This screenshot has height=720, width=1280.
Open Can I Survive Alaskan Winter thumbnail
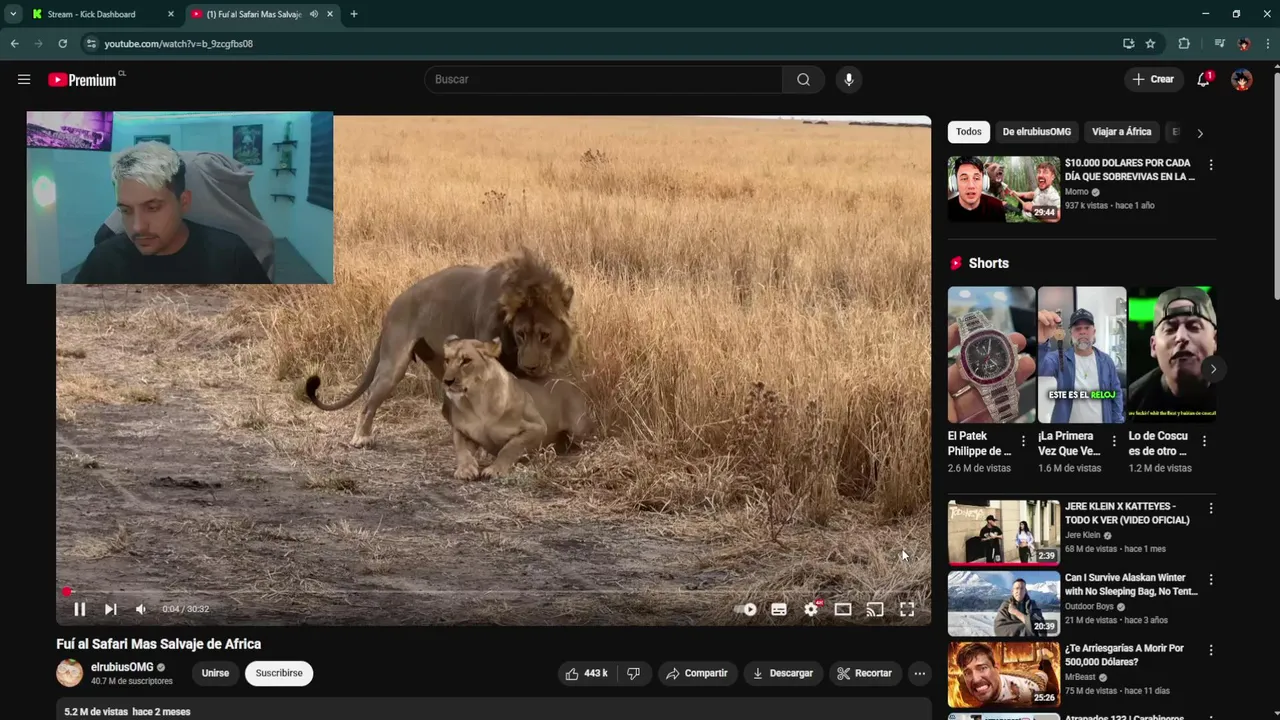click(1003, 603)
